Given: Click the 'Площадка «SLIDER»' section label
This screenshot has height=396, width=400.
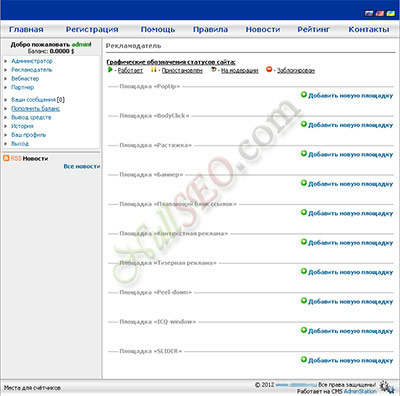Looking at the screenshot, I should [x=151, y=351].
